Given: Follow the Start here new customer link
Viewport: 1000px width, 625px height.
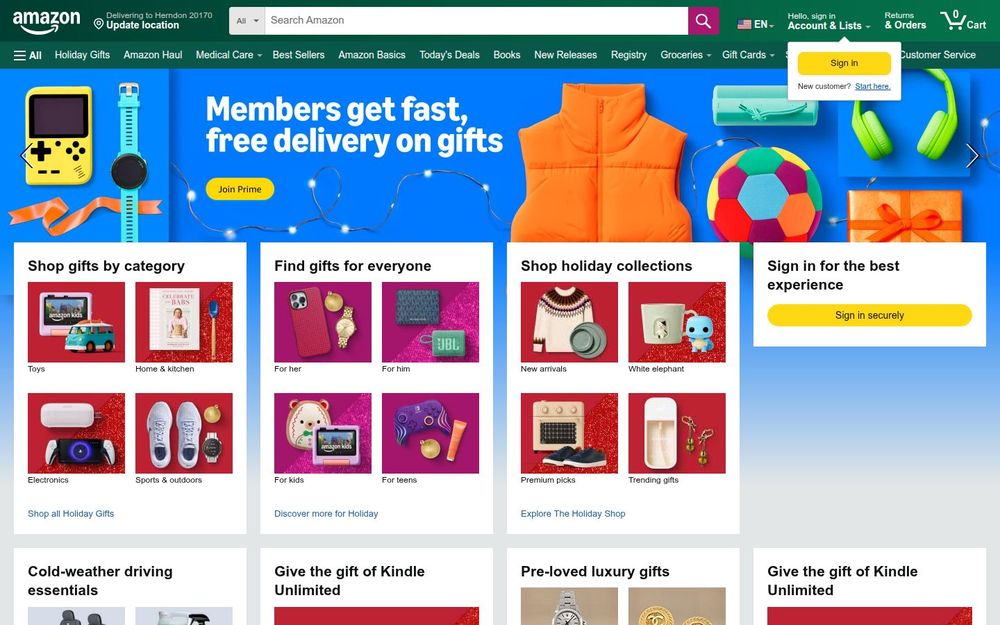Looking at the screenshot, I should (x=872, y=86).
